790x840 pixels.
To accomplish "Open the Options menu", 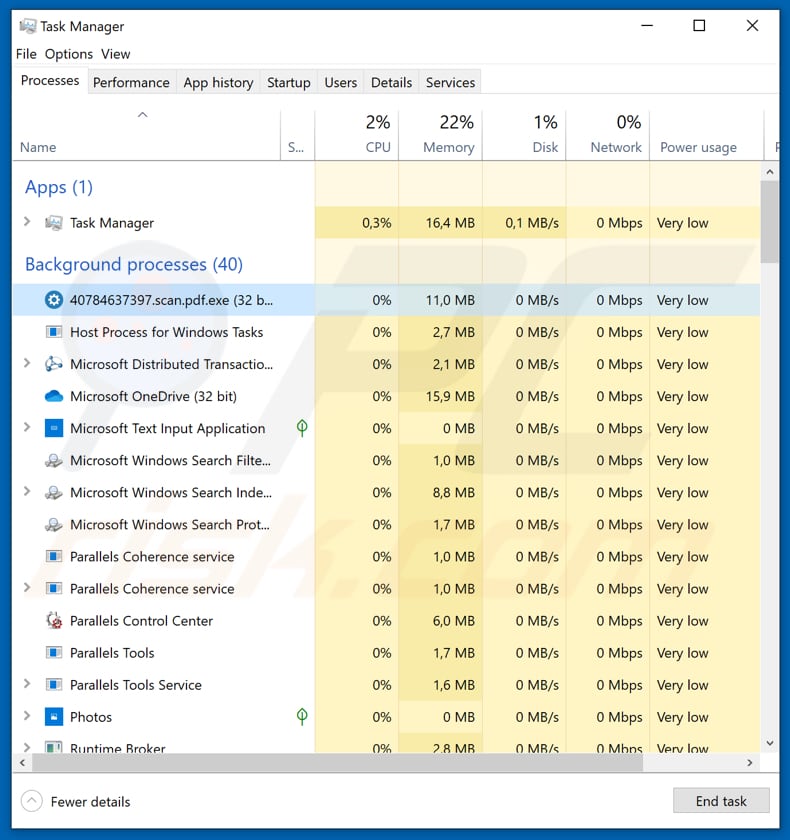I will [69, 54].
